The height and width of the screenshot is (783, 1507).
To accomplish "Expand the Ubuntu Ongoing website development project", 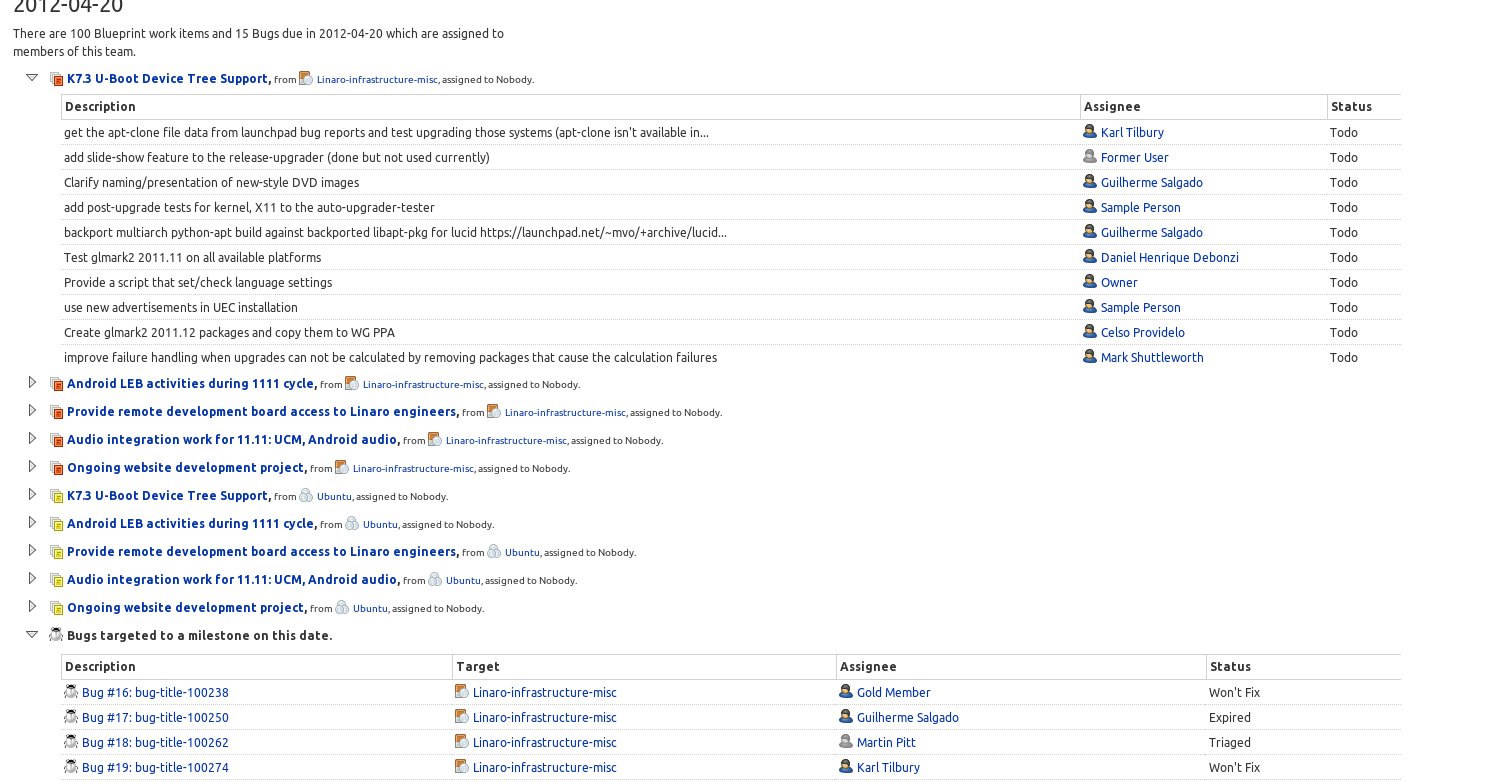I will [x=32, y=607].
